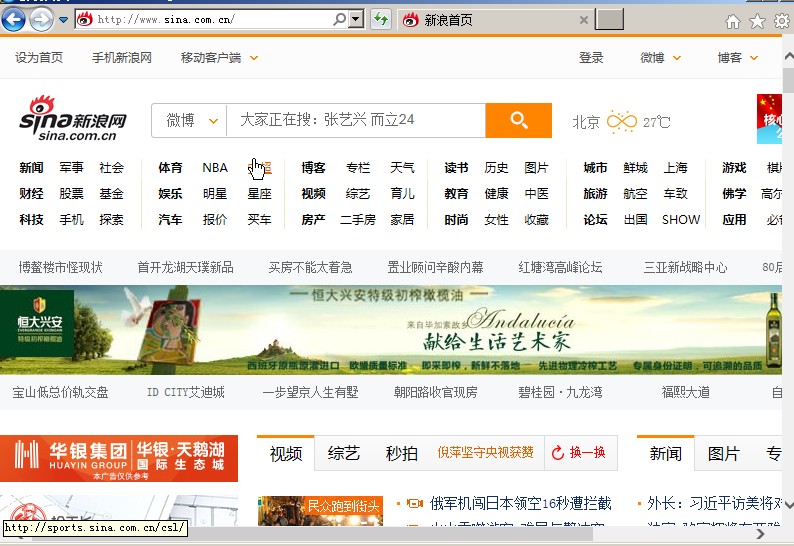The width and height of the screenshot is (794, 546).
Task: Click the 设为首页 link
Action: (39, 58)
